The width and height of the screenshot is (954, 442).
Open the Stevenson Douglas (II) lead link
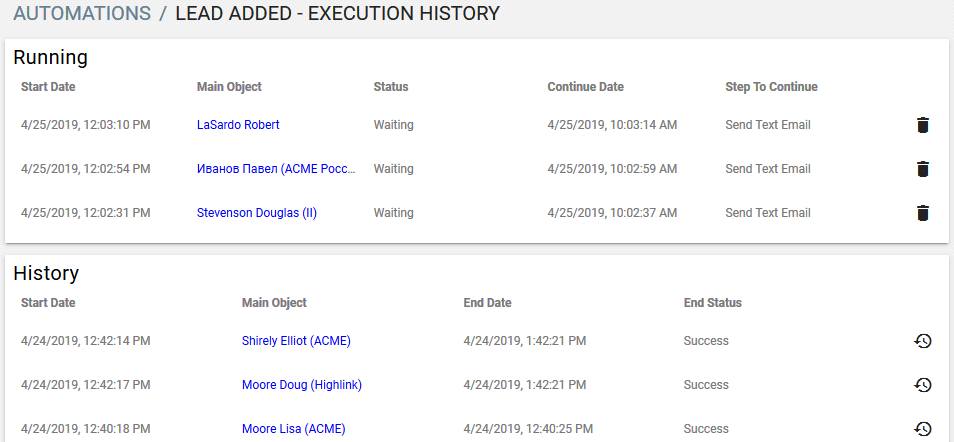tap(257, 212)
